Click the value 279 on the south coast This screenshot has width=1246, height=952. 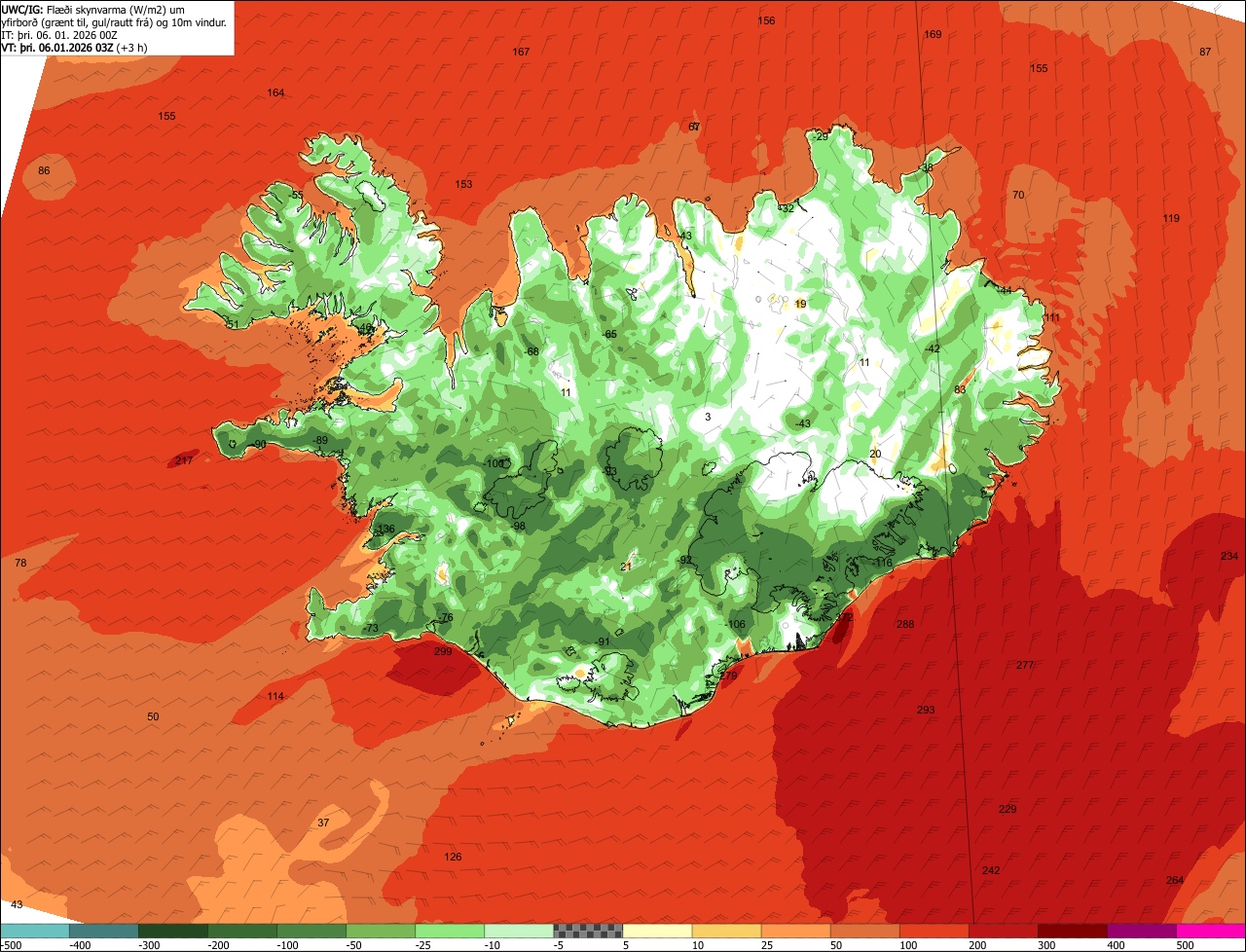click(728, 675)
